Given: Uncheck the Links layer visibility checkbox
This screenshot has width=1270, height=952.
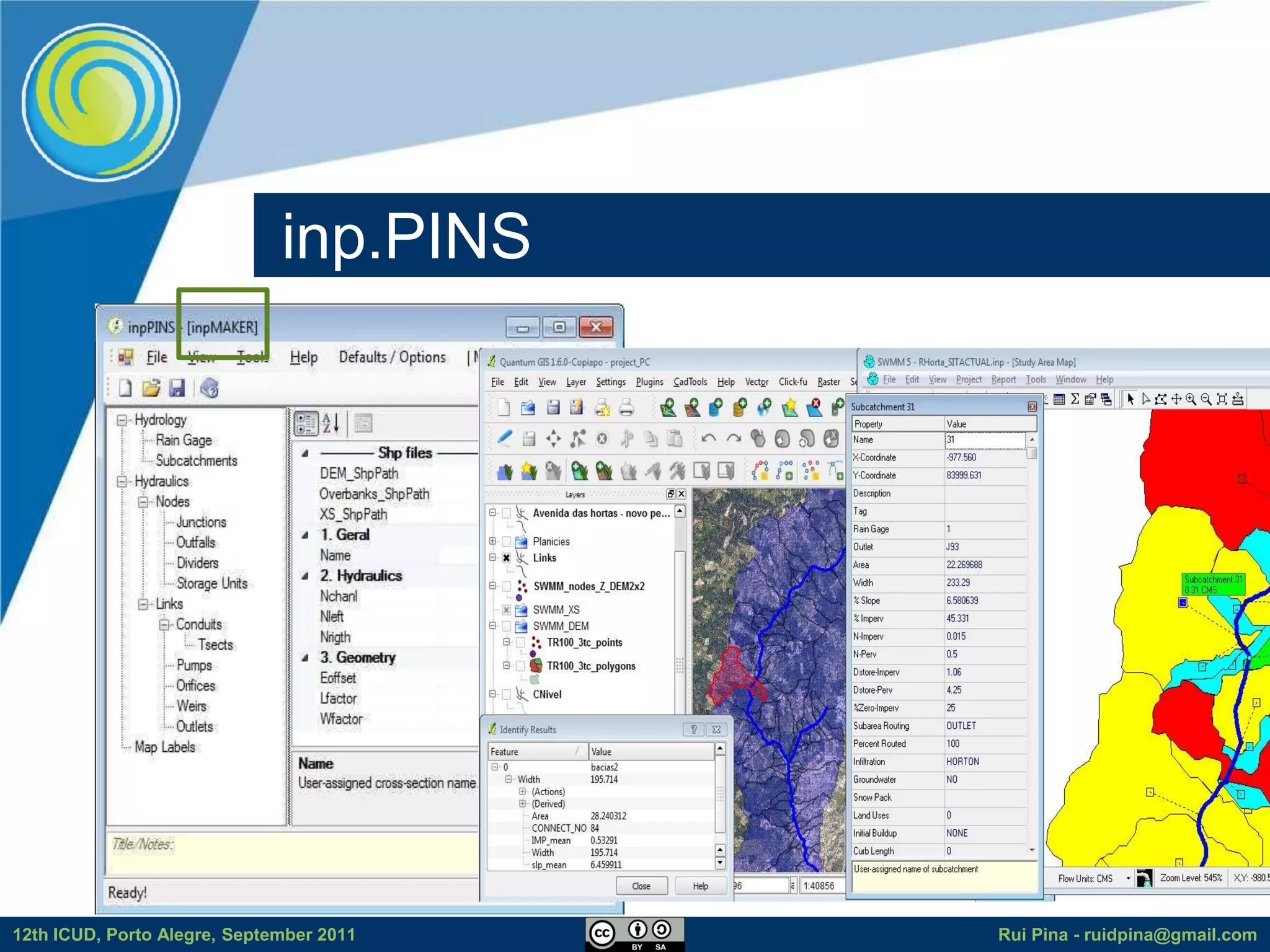Looking at the screenshot, I should pyautogui.click(x=507, y=558).
